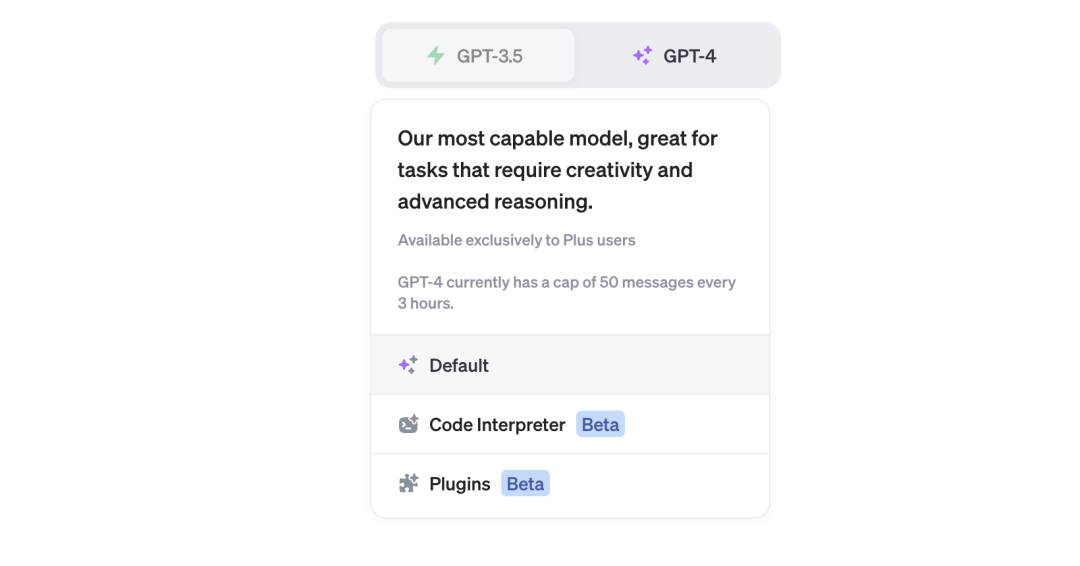
Task: Choose the Default GPT-4 mode
Action: tap(570, 365)
